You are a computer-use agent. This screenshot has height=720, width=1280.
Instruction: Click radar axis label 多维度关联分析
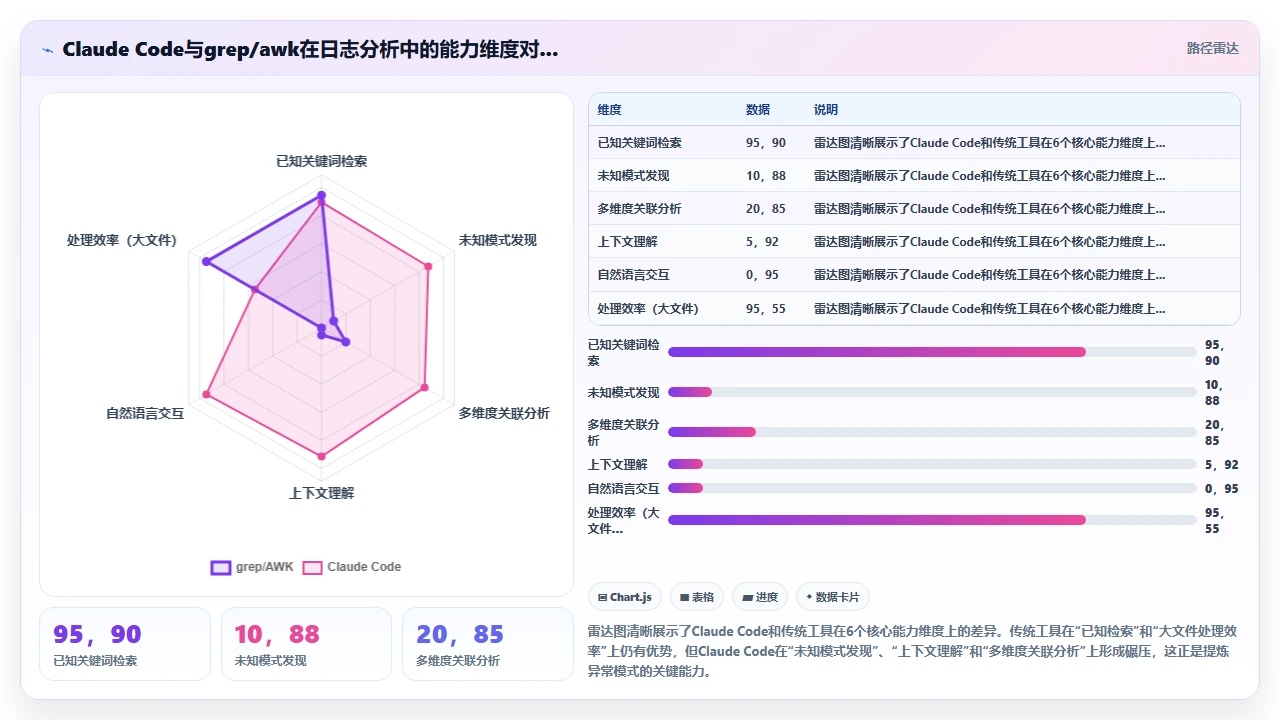[504, 413]
